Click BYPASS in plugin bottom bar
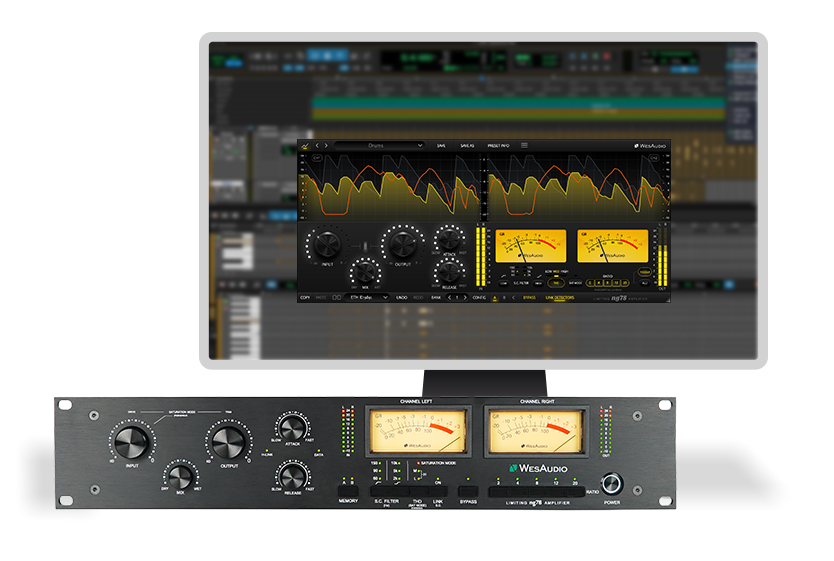 tap(529, 297)
